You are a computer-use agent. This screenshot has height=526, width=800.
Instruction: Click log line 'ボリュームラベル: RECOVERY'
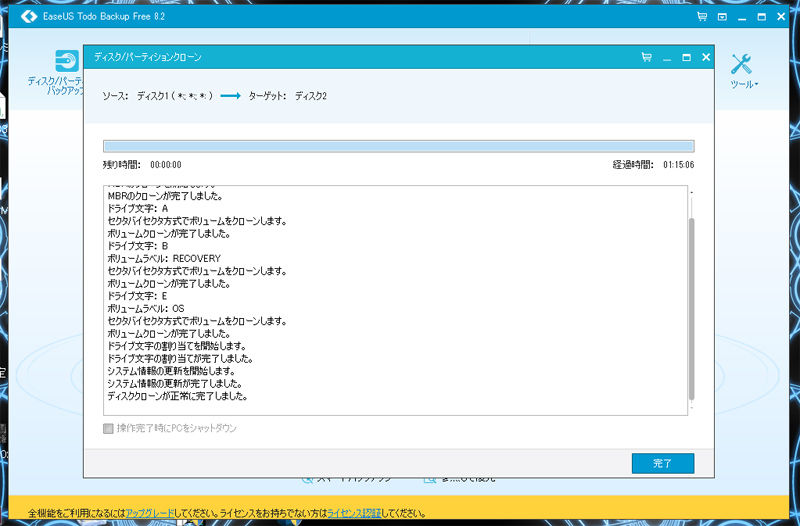click(x=164, y=259)
